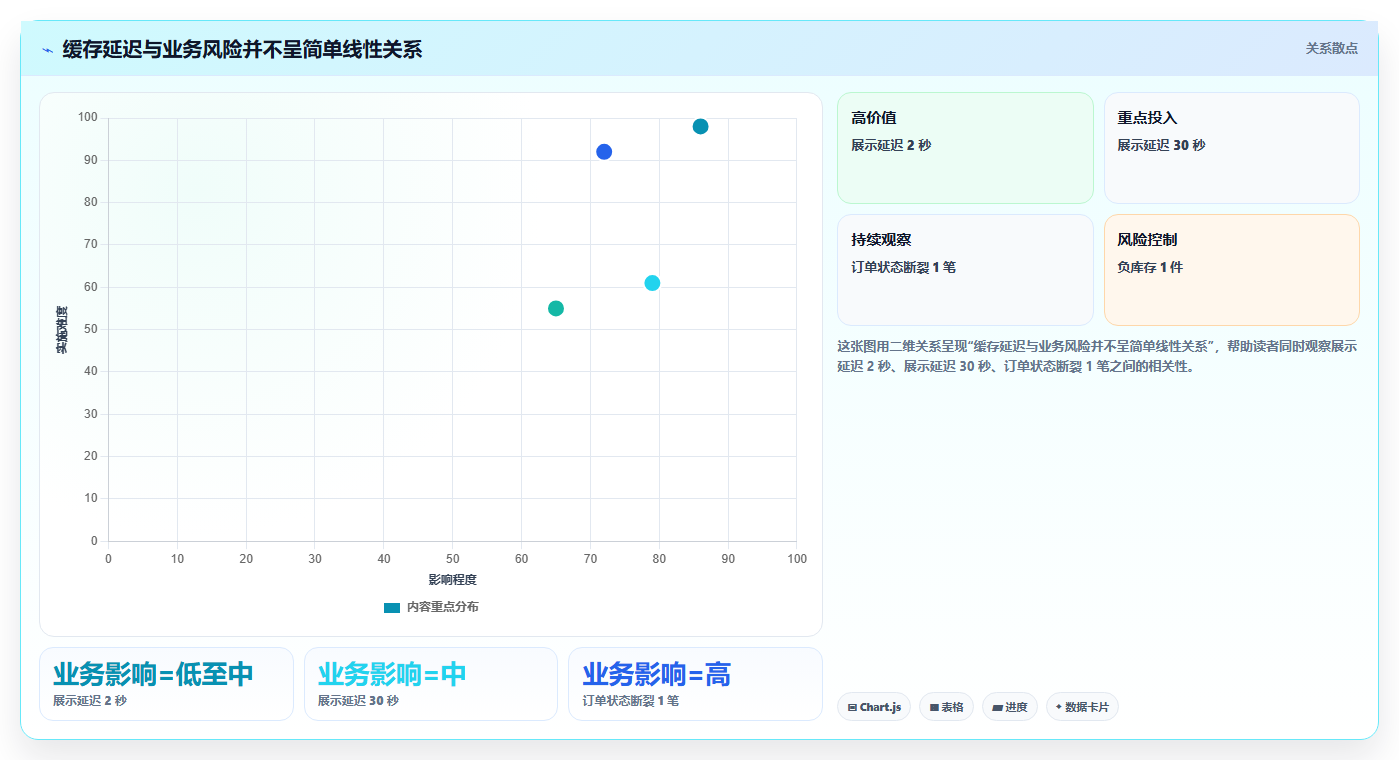Screen dimensions: 1399x760
Task: Click 订单状态断裂 1 笔 in 持续观察 card
Action: click(904, 268)
